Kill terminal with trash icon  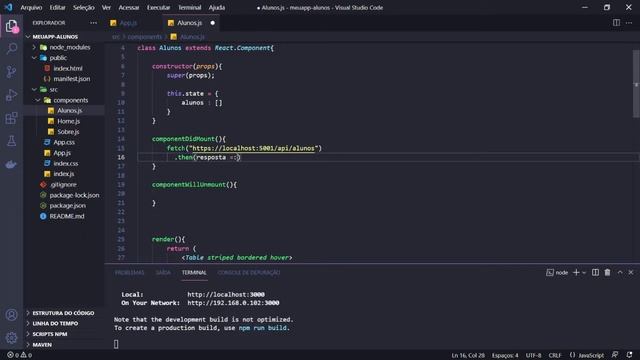(607, 272)
